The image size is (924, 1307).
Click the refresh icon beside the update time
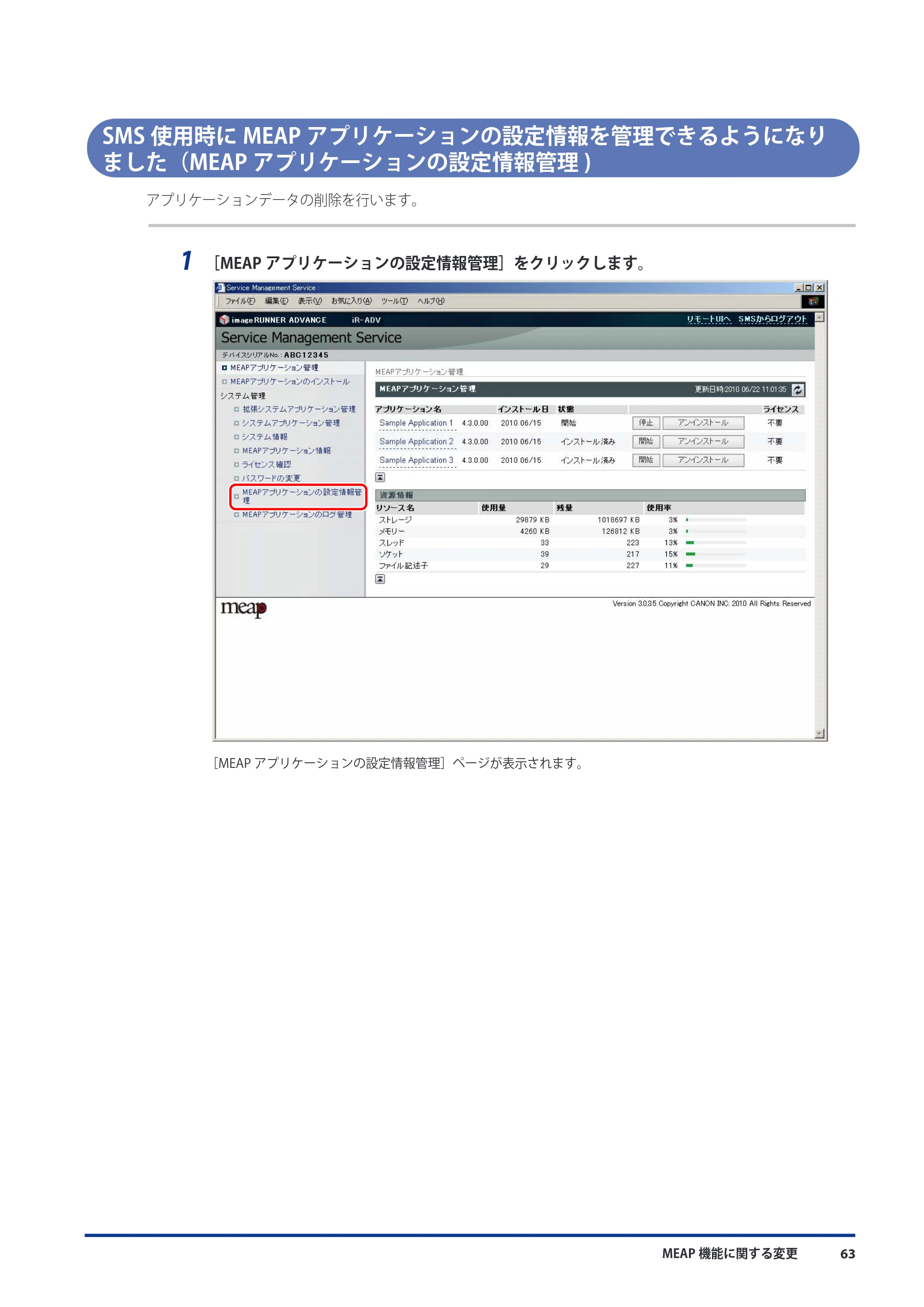(797, 389)
